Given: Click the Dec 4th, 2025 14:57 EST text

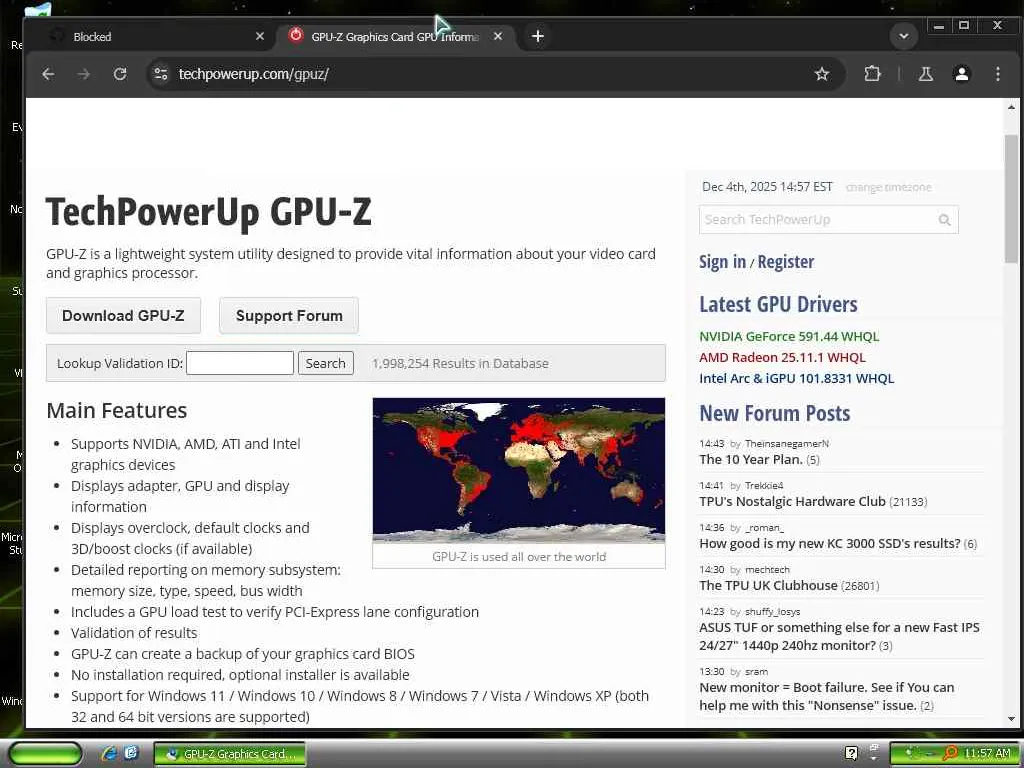Looking at the screenshot, I should click(x=767, y=187).
